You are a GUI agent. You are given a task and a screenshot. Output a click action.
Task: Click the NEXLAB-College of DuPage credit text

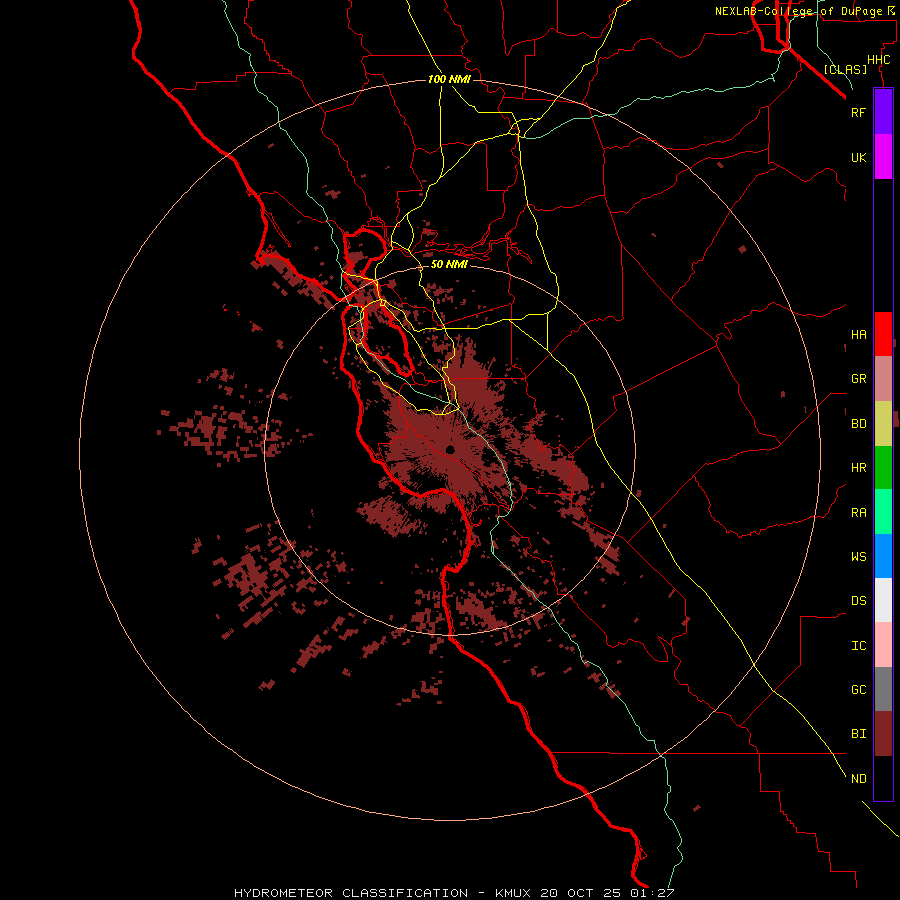coord(804,11)
